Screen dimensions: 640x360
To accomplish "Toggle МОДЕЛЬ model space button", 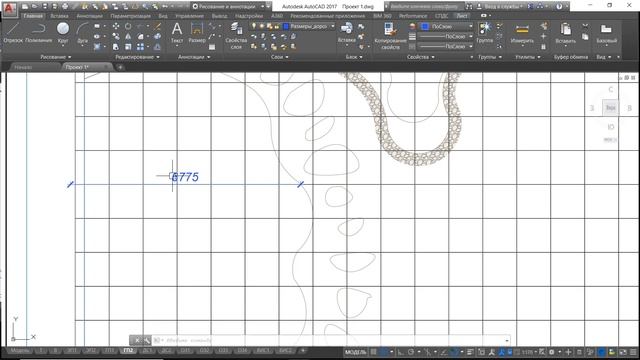I will pyautogui.click(x=356, y=352).
